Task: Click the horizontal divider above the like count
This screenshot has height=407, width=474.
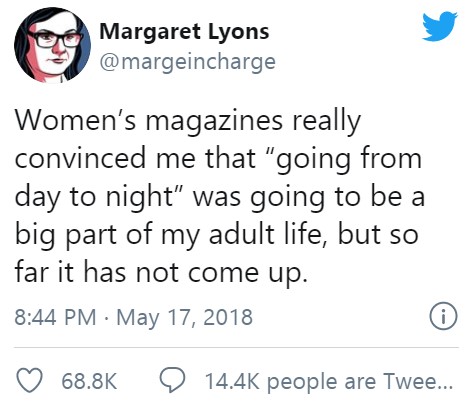Action: (236, 348)
